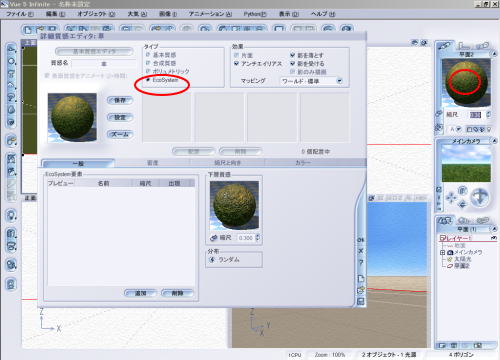Click the new material page icon
500x360 pixels.
click(361, 278)
